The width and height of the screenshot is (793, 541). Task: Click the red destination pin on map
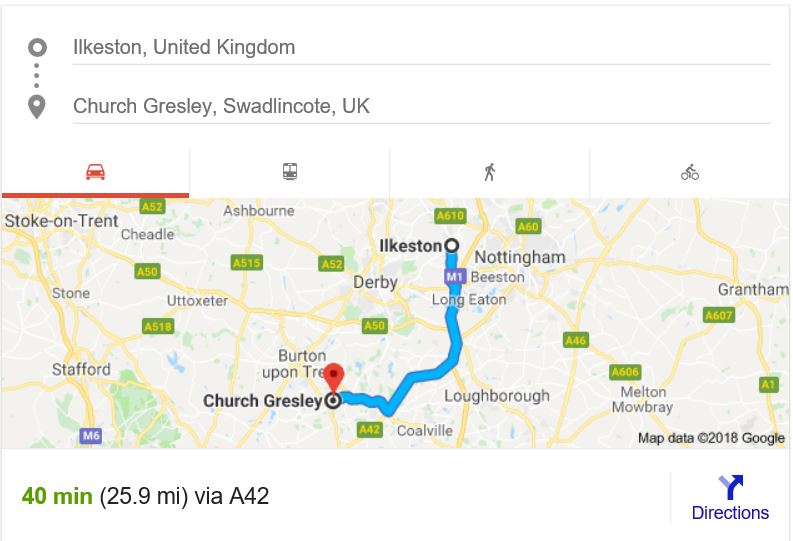[334, 377]
